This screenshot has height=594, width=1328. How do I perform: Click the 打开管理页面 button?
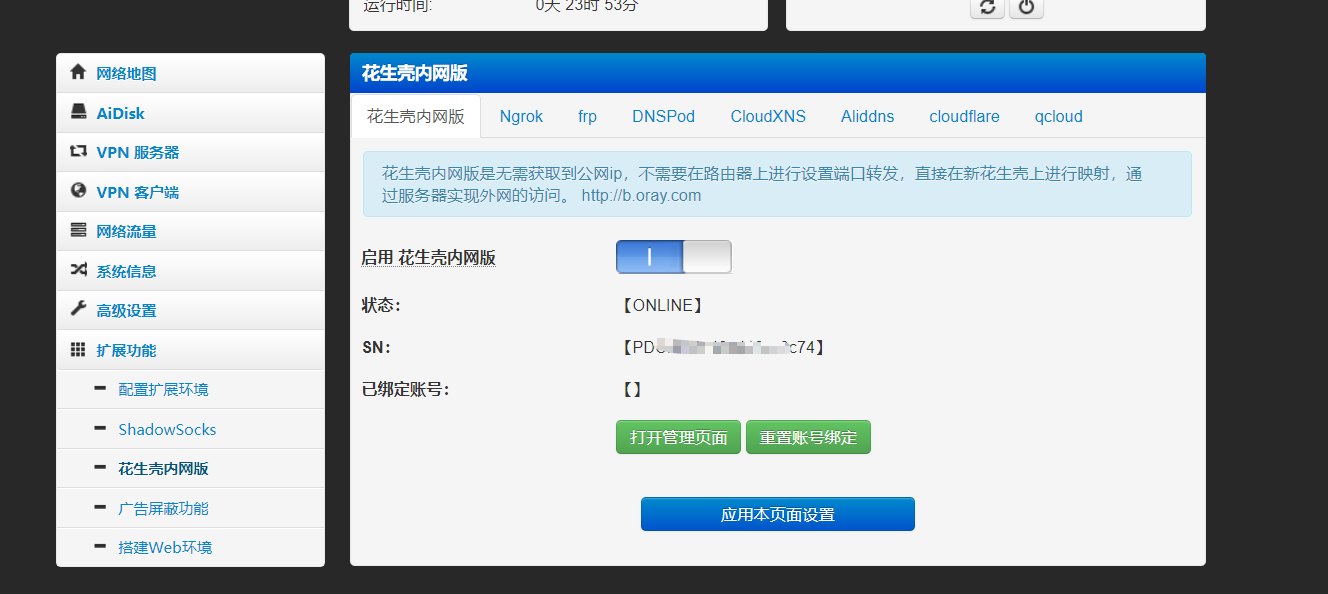pos(678,437)
